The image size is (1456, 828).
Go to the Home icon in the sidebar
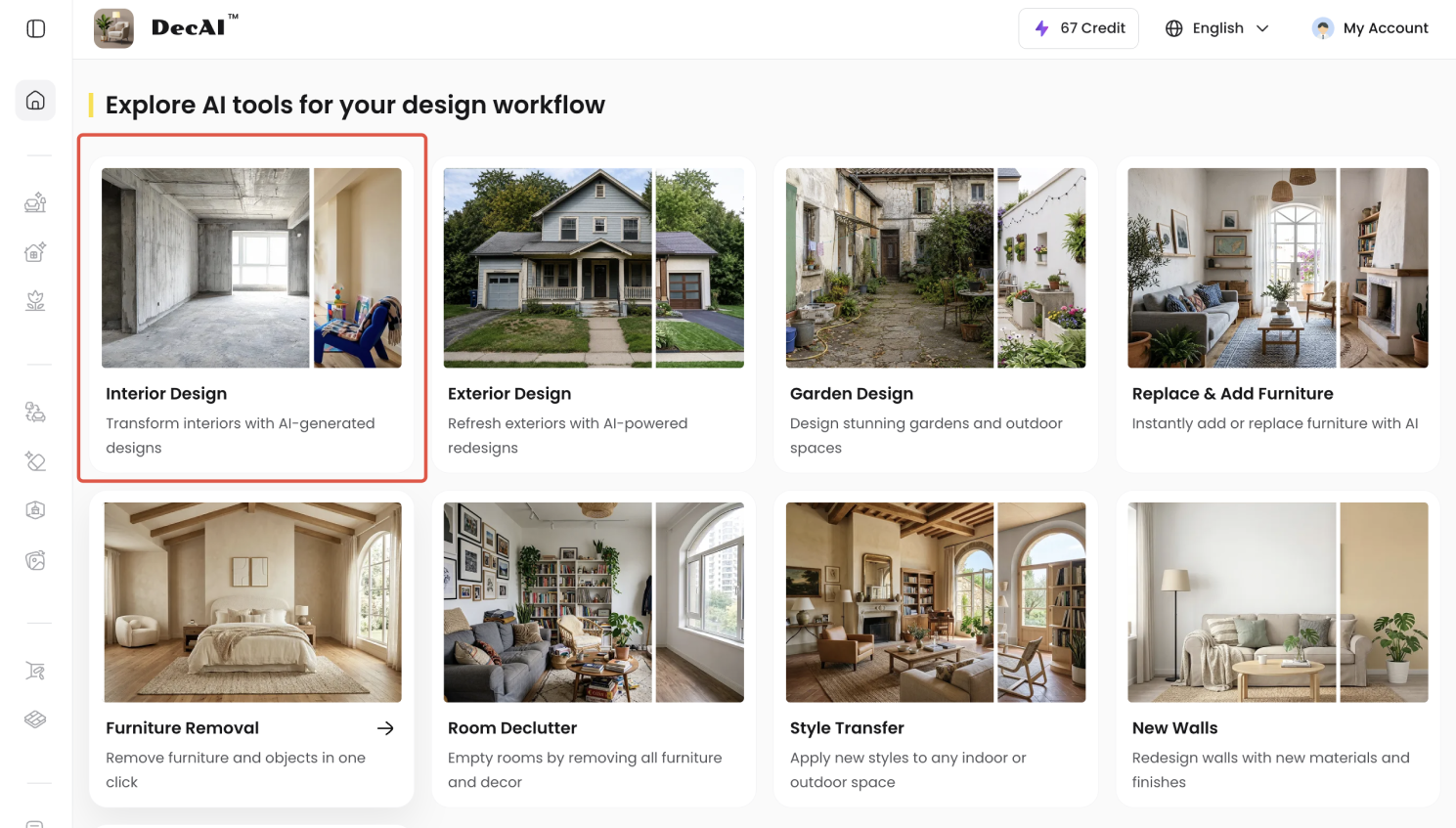[35, 101]
